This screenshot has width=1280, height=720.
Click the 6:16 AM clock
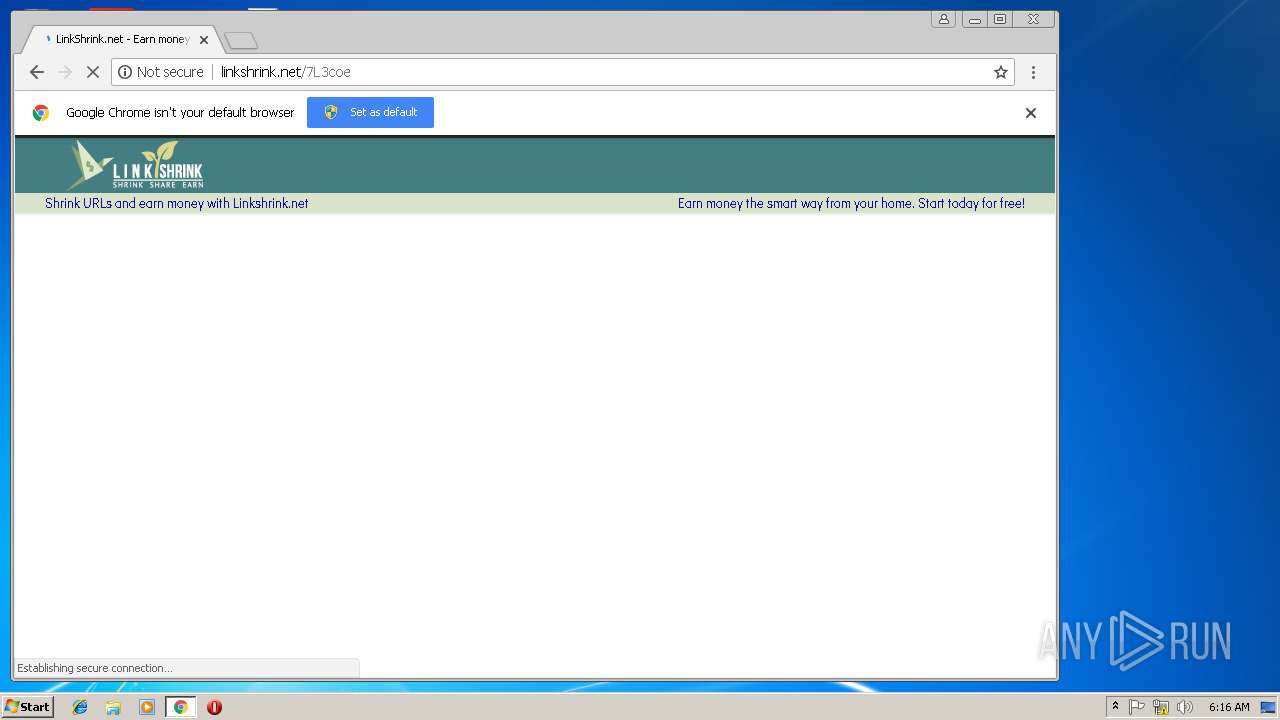tap(1229, 707)
